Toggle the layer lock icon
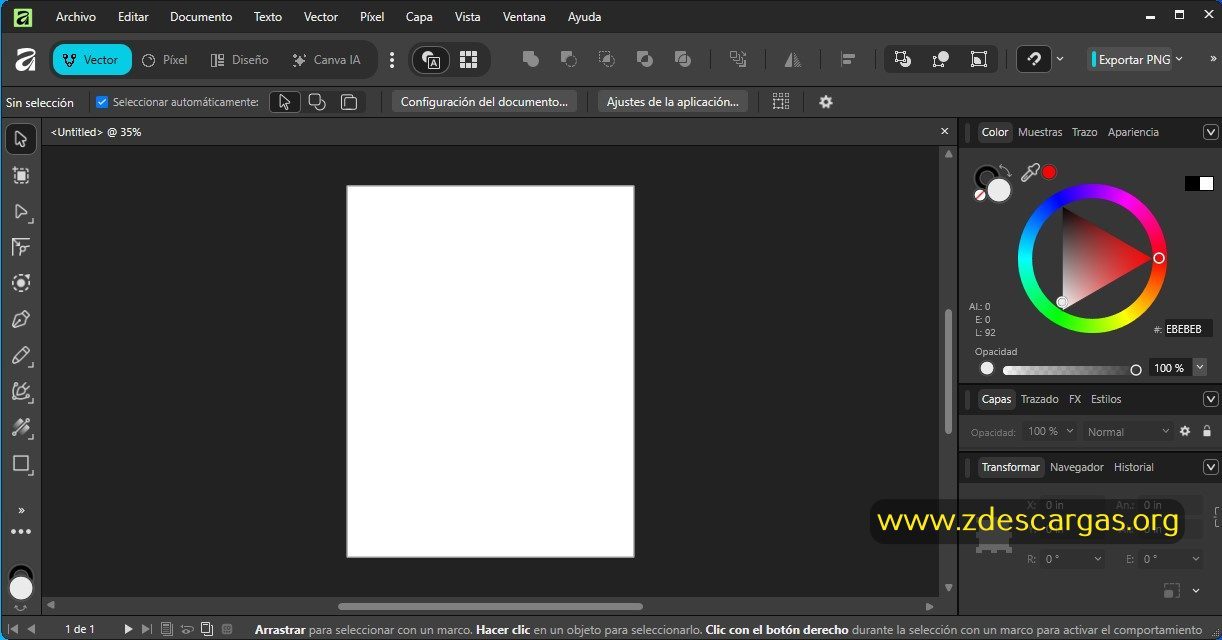The width and height of the screenshot is (1222, 640). tap(1207, 432)
